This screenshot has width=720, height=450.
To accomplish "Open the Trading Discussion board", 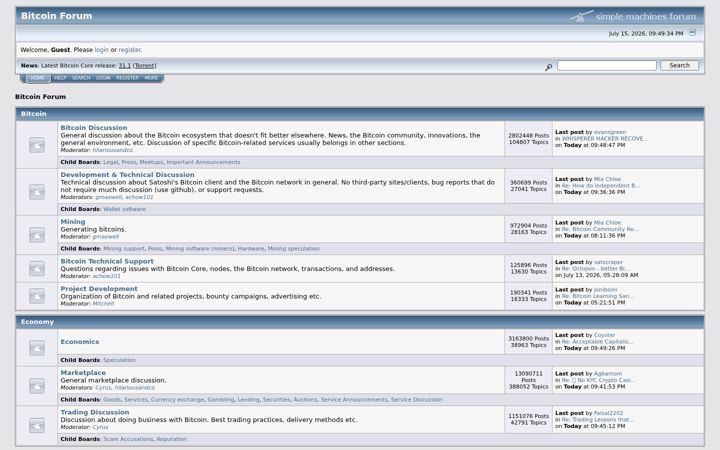I will [x=95, y=412].
